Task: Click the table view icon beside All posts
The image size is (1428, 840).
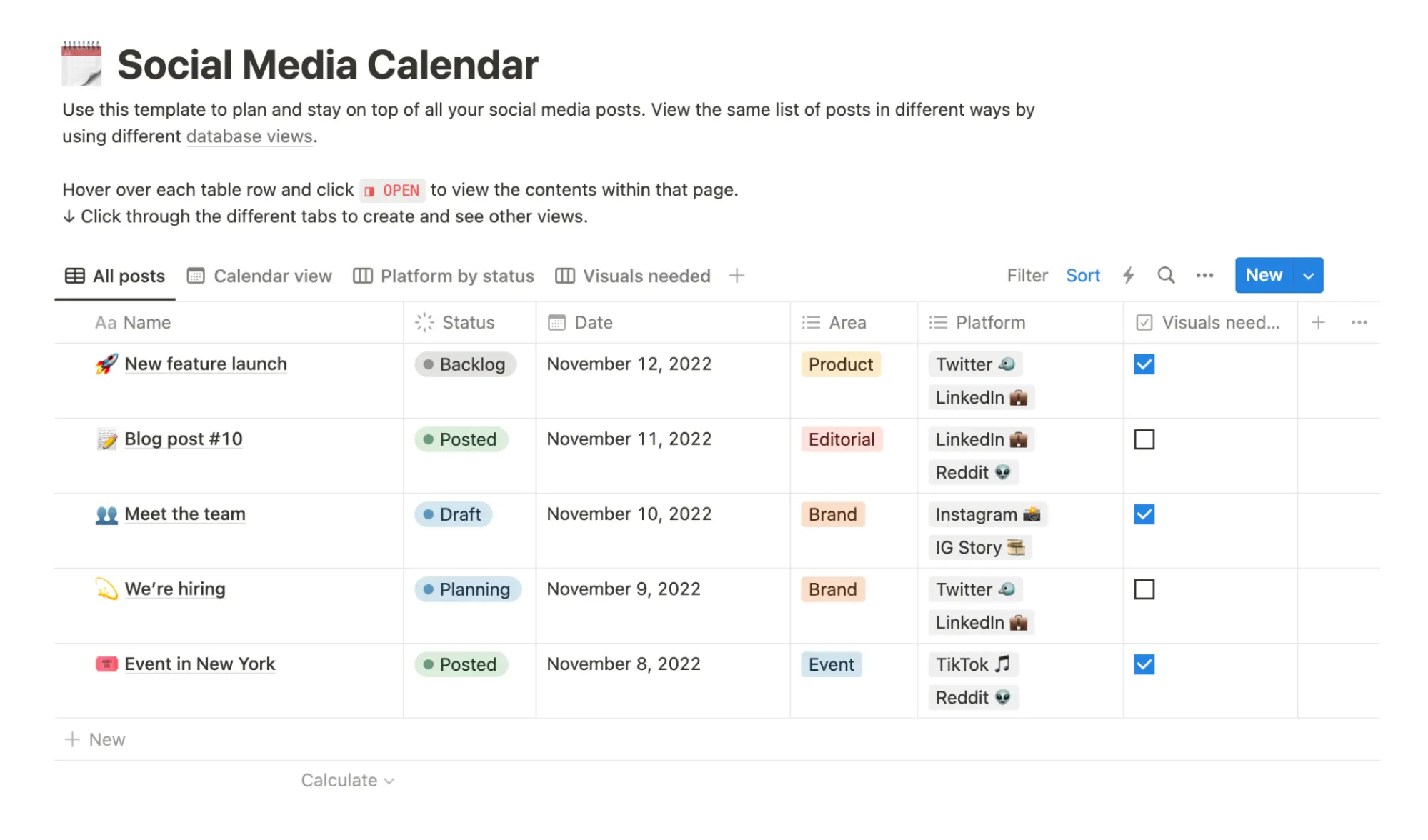Action: [x=74, y=275]
